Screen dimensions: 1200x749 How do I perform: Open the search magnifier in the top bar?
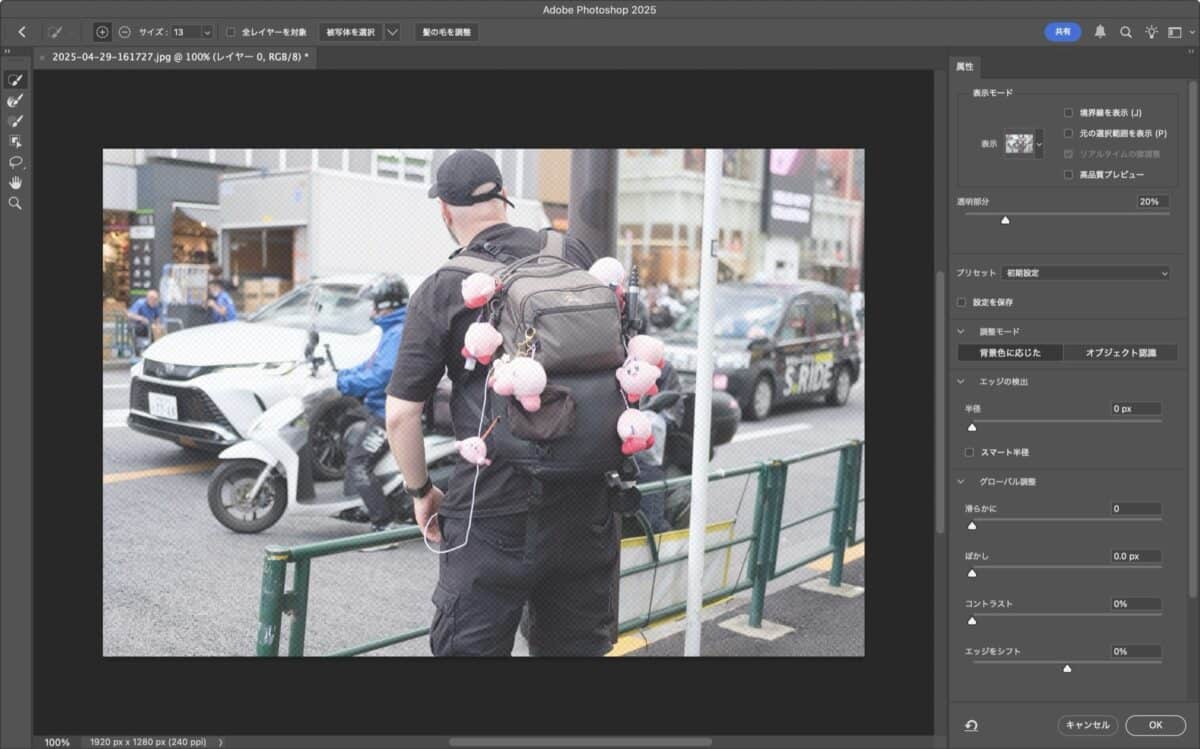point(1126,32)
